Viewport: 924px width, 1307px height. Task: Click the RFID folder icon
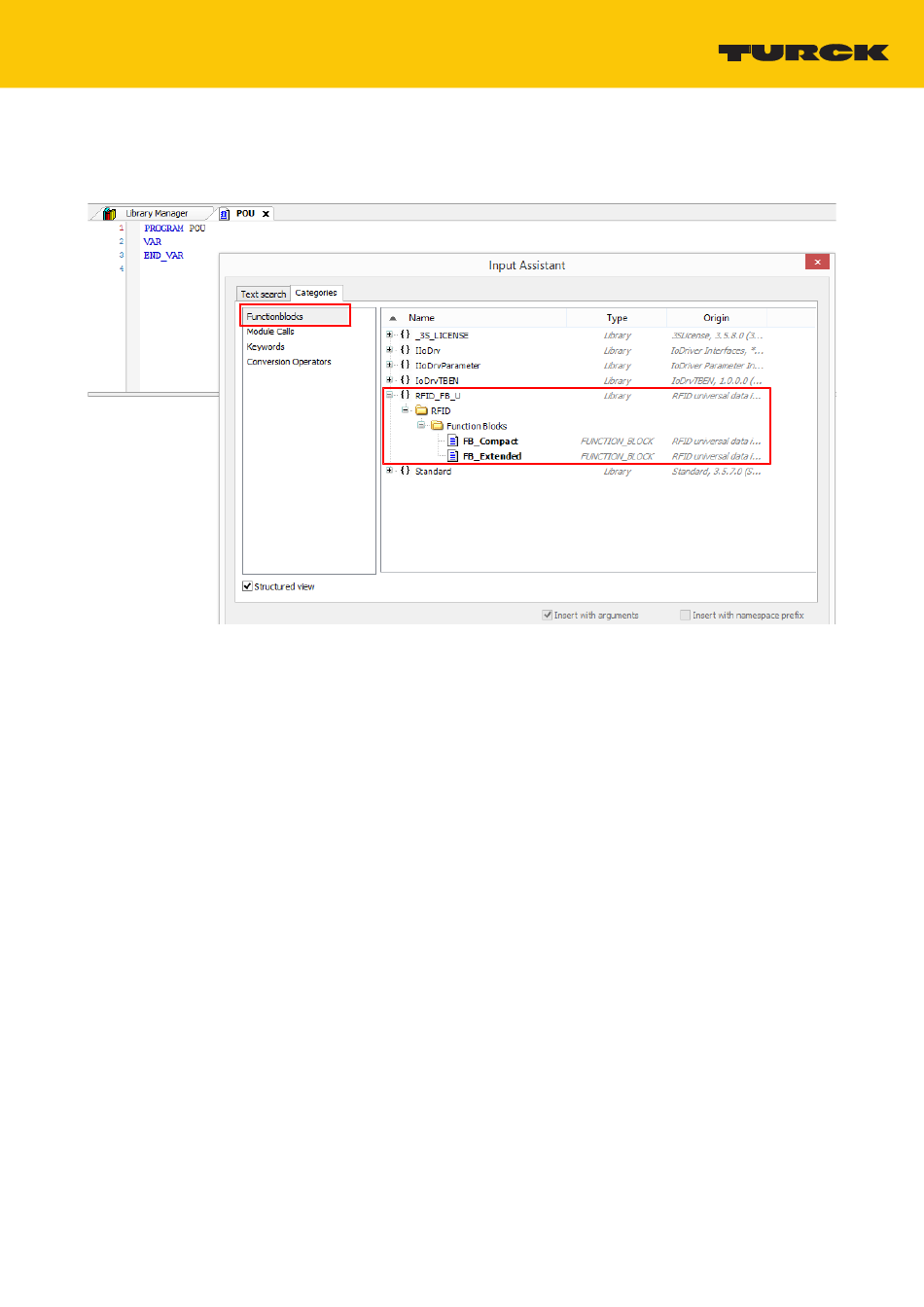[x=422, y=411]
